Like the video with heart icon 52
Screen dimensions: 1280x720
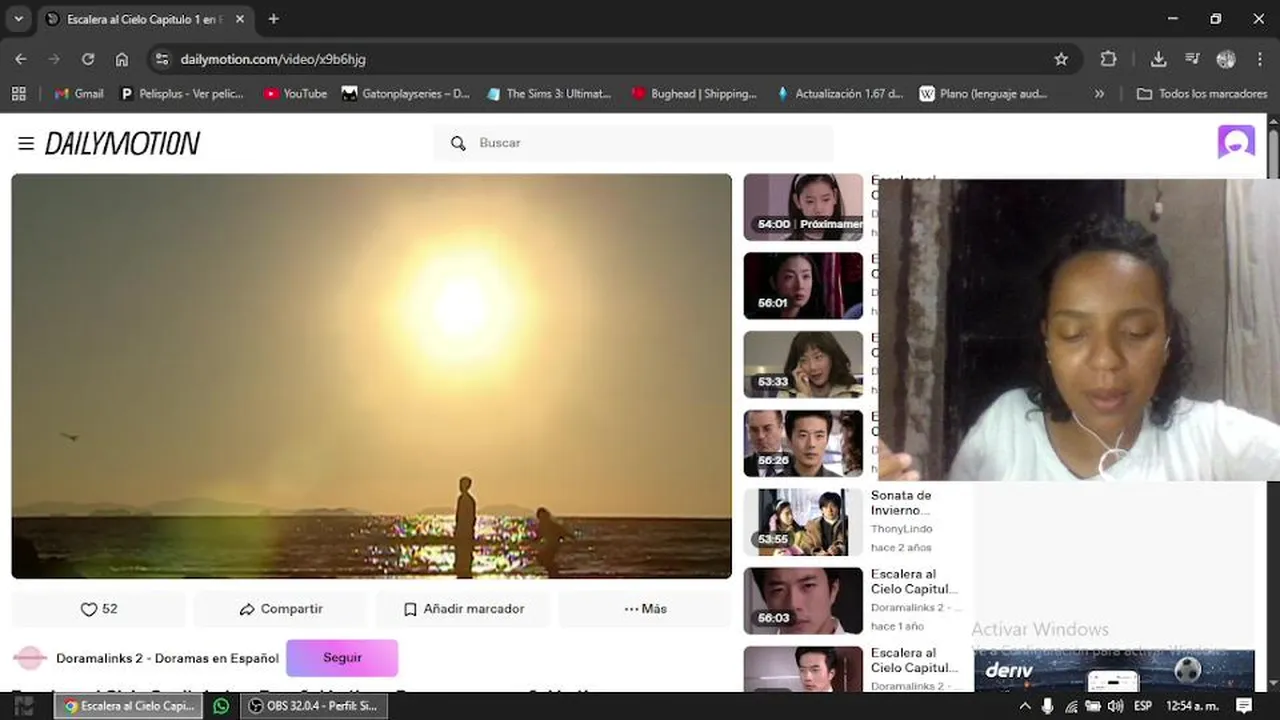[x=98, y=609]
